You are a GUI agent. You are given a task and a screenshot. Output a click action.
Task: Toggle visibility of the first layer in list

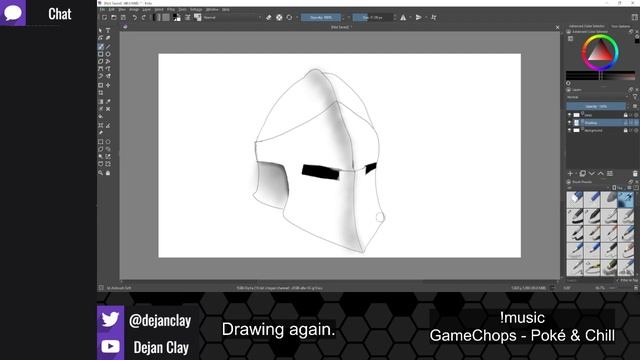click(x=570, y=115)
